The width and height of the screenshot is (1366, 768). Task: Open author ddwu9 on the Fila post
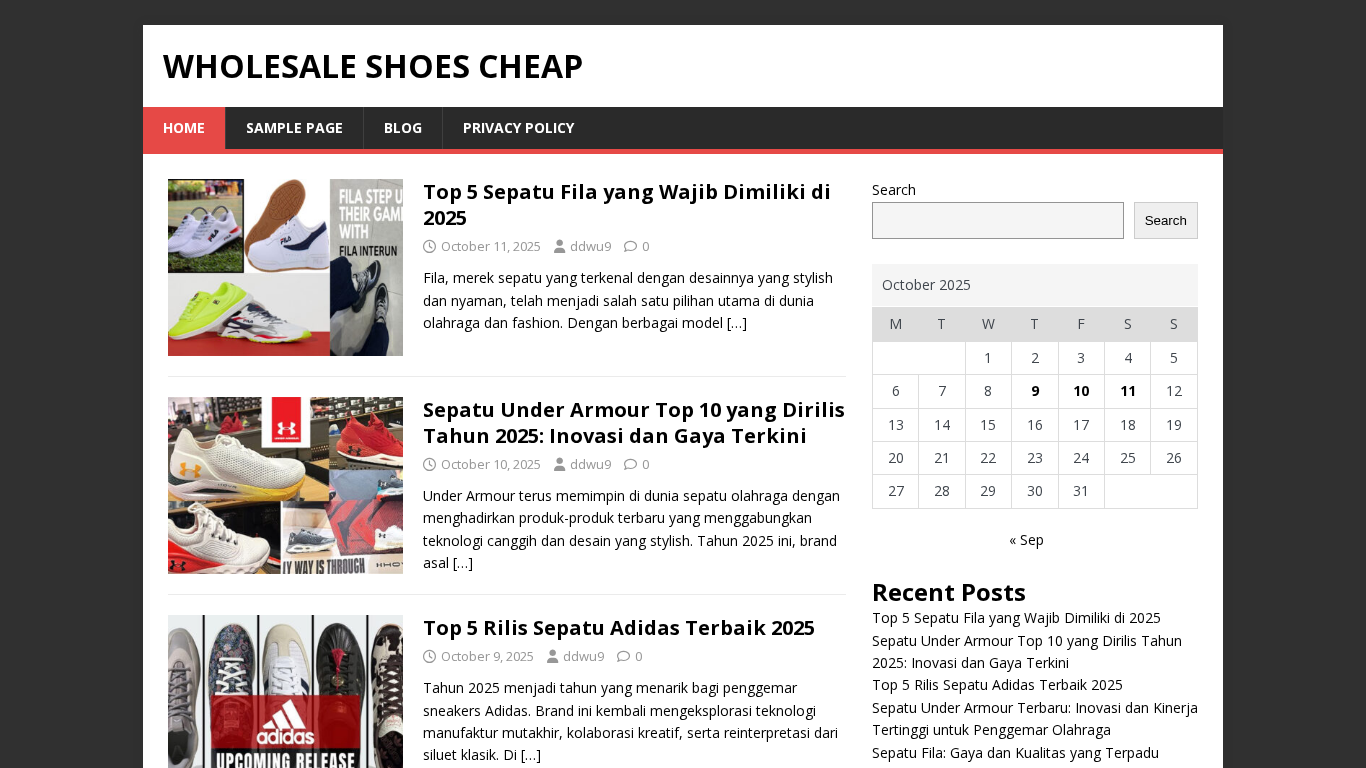pos(591,246)
